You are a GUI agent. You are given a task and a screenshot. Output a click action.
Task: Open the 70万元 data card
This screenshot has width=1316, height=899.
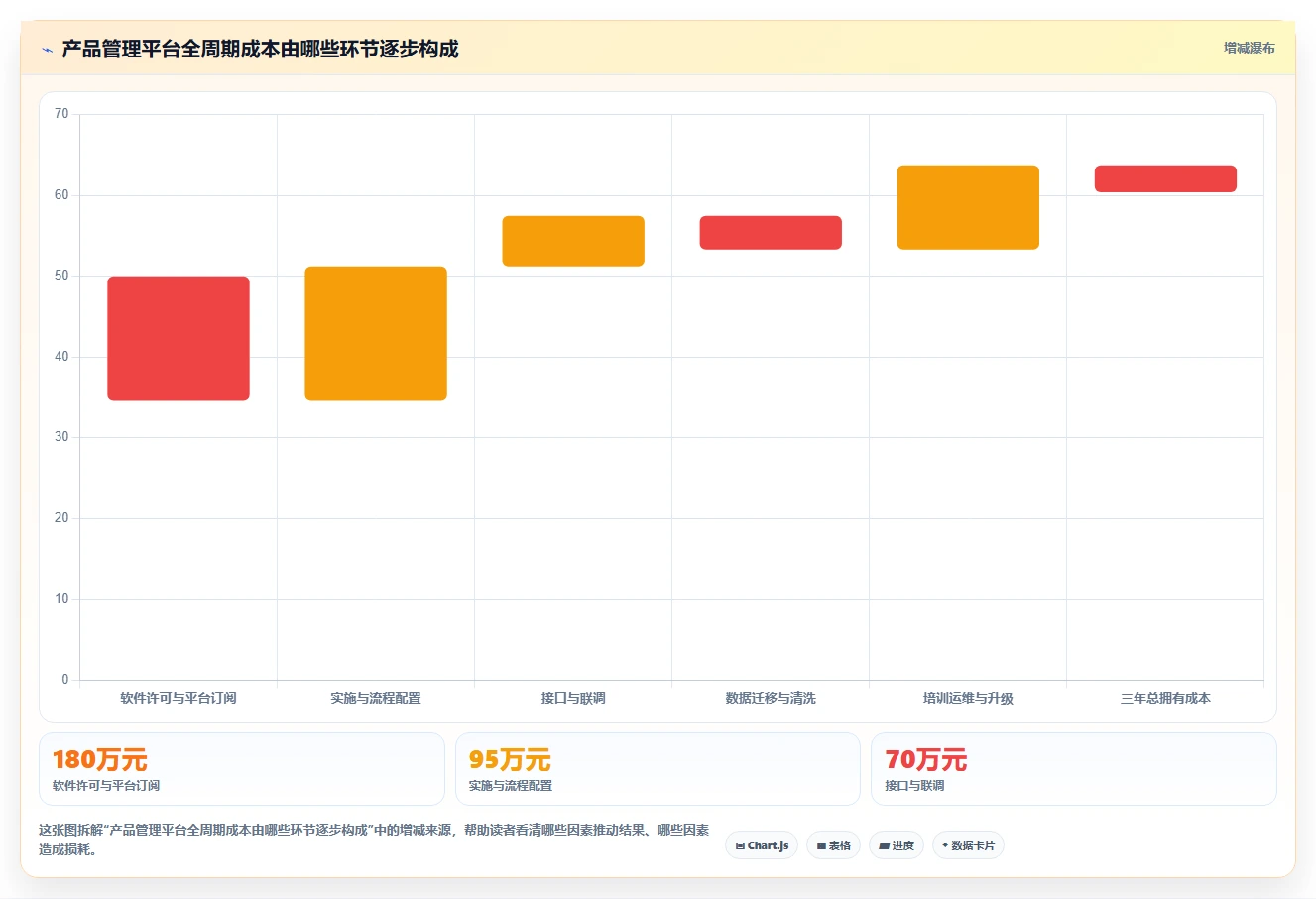1073,769
